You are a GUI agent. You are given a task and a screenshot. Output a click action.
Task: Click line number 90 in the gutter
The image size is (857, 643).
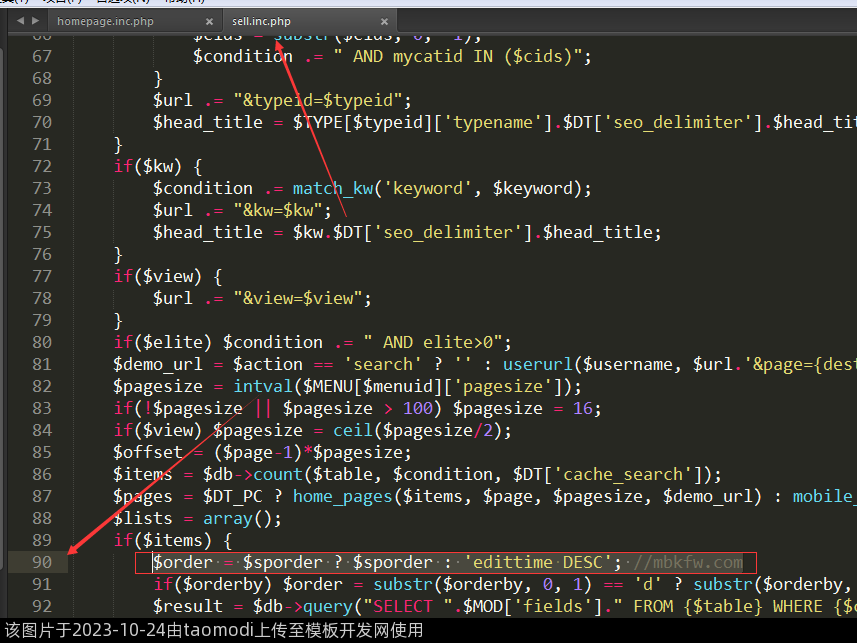coord(41,562)
